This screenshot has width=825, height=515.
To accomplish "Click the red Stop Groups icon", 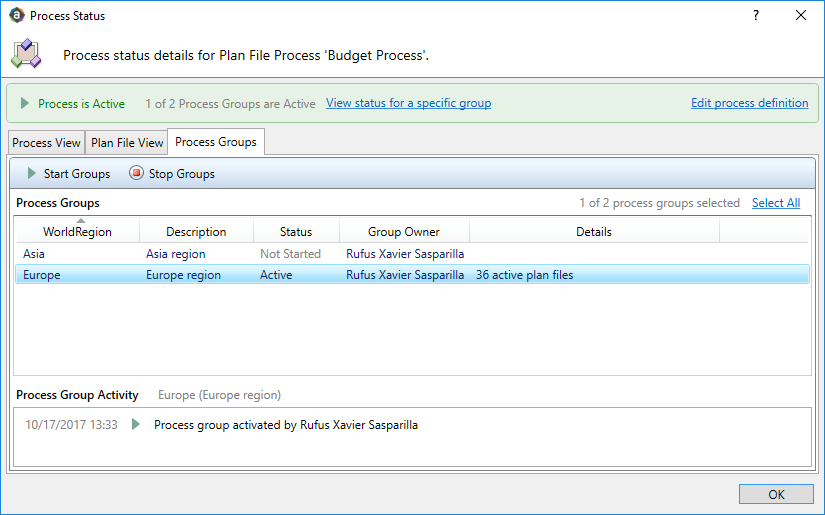I will [136, 174].
